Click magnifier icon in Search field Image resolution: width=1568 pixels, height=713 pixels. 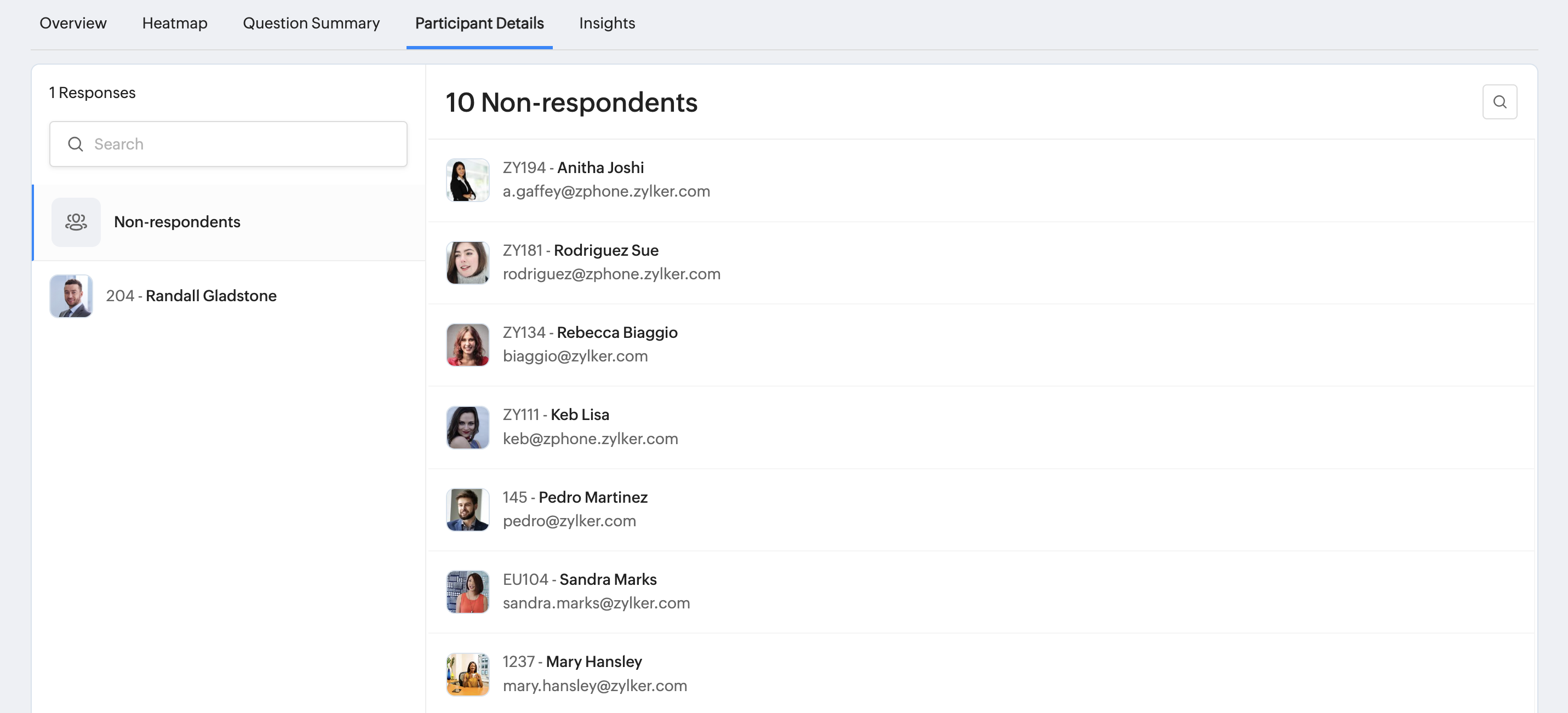coord(76,144)
